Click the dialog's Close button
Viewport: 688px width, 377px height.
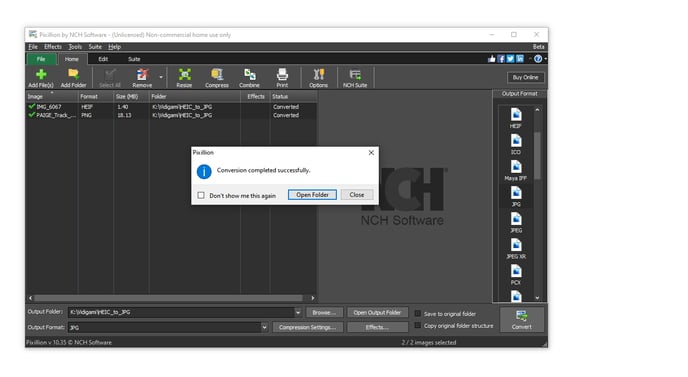357,195
